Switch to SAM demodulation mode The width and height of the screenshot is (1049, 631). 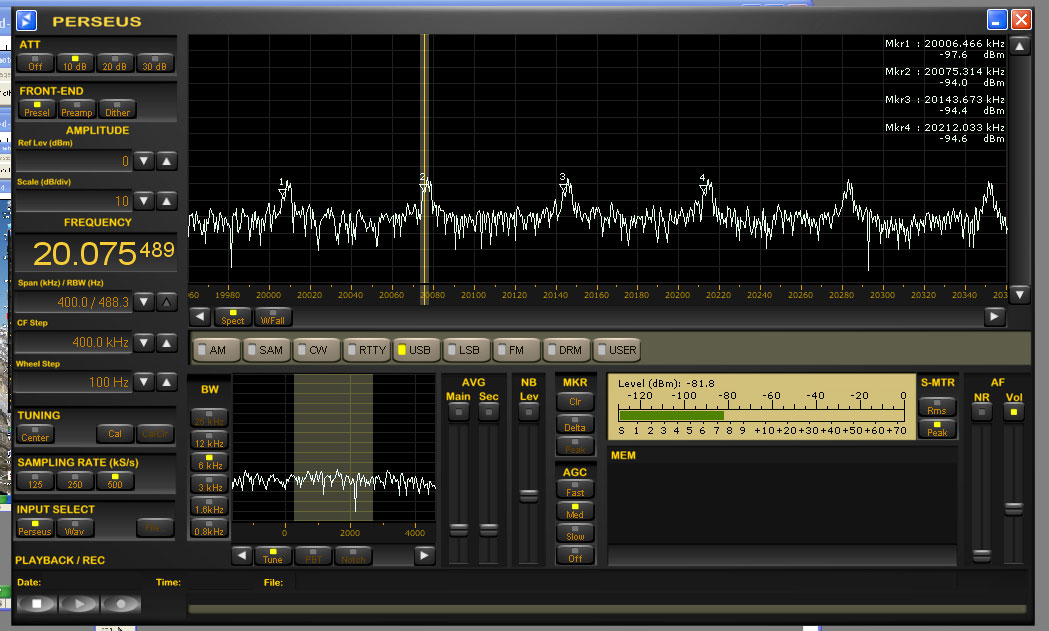[266, 350]
